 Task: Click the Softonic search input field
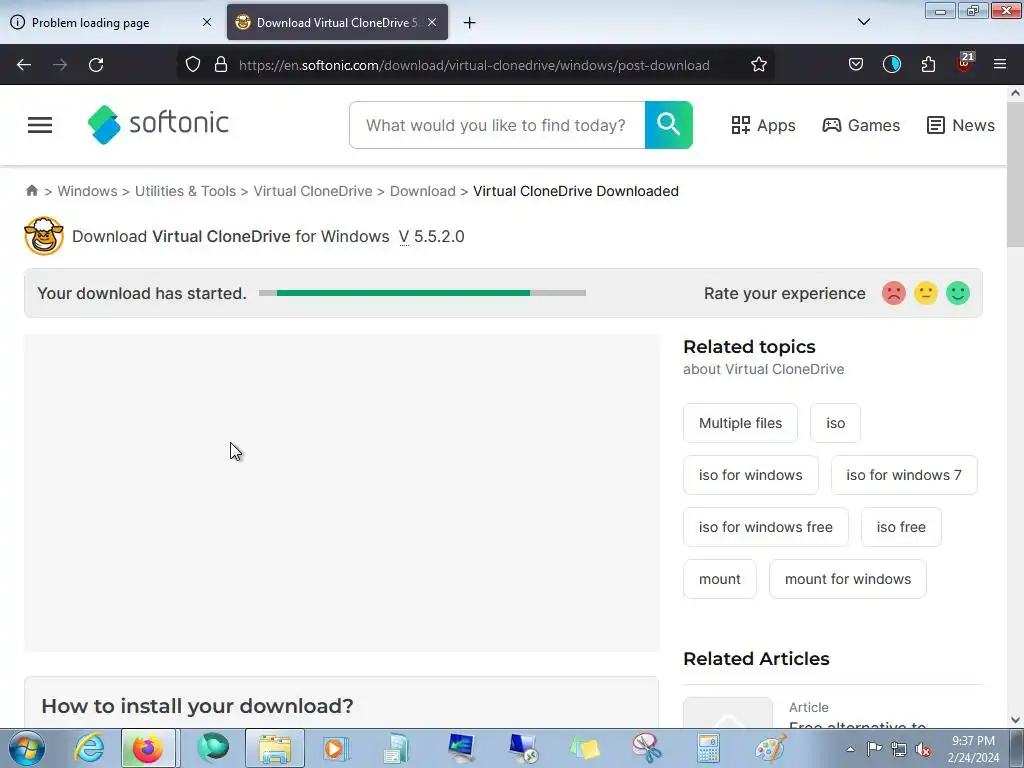[497, 125]
